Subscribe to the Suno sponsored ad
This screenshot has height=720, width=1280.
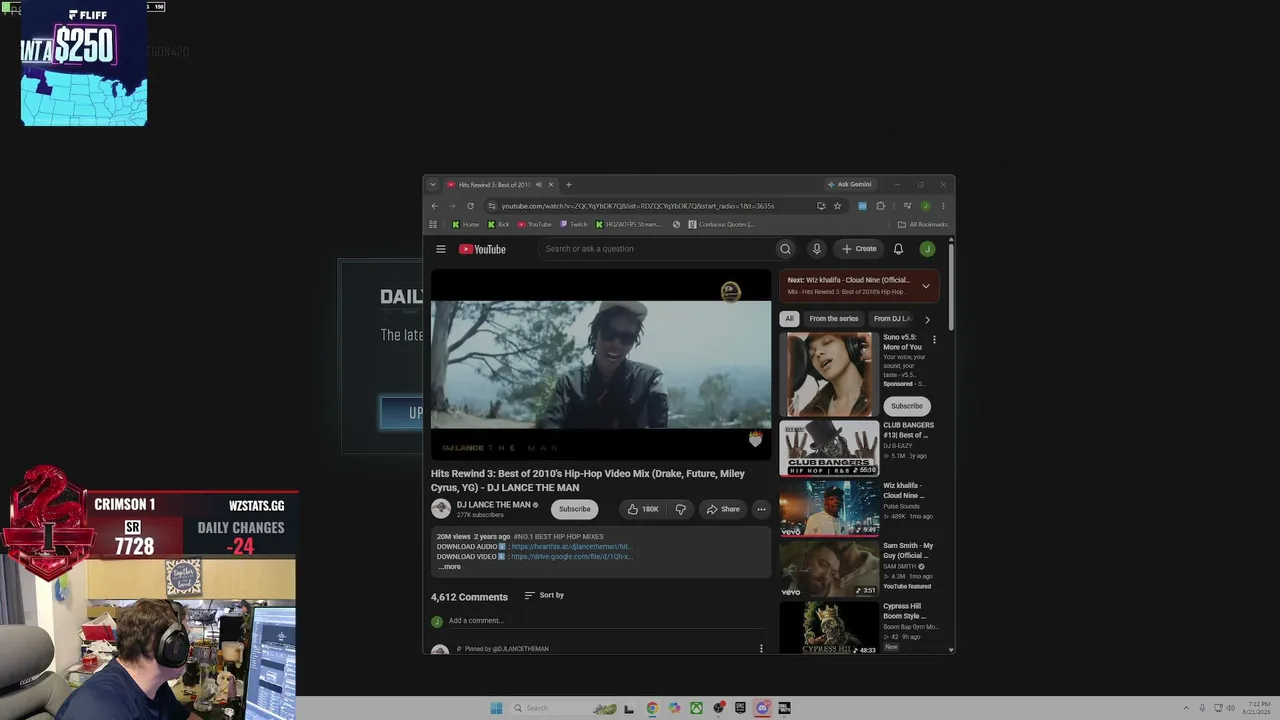[x=907, y=406]
